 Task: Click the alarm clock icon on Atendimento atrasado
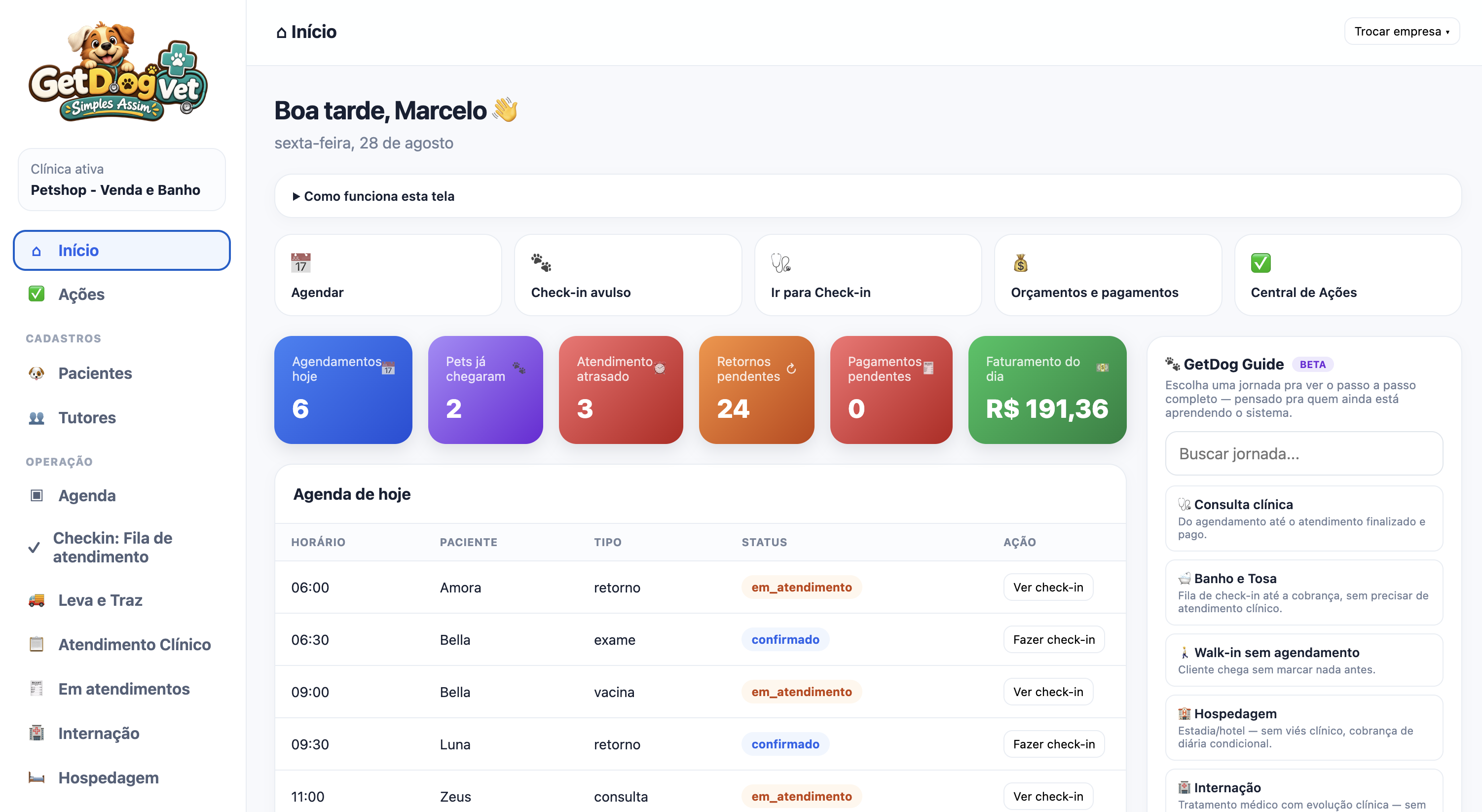(x=660, y=369)
